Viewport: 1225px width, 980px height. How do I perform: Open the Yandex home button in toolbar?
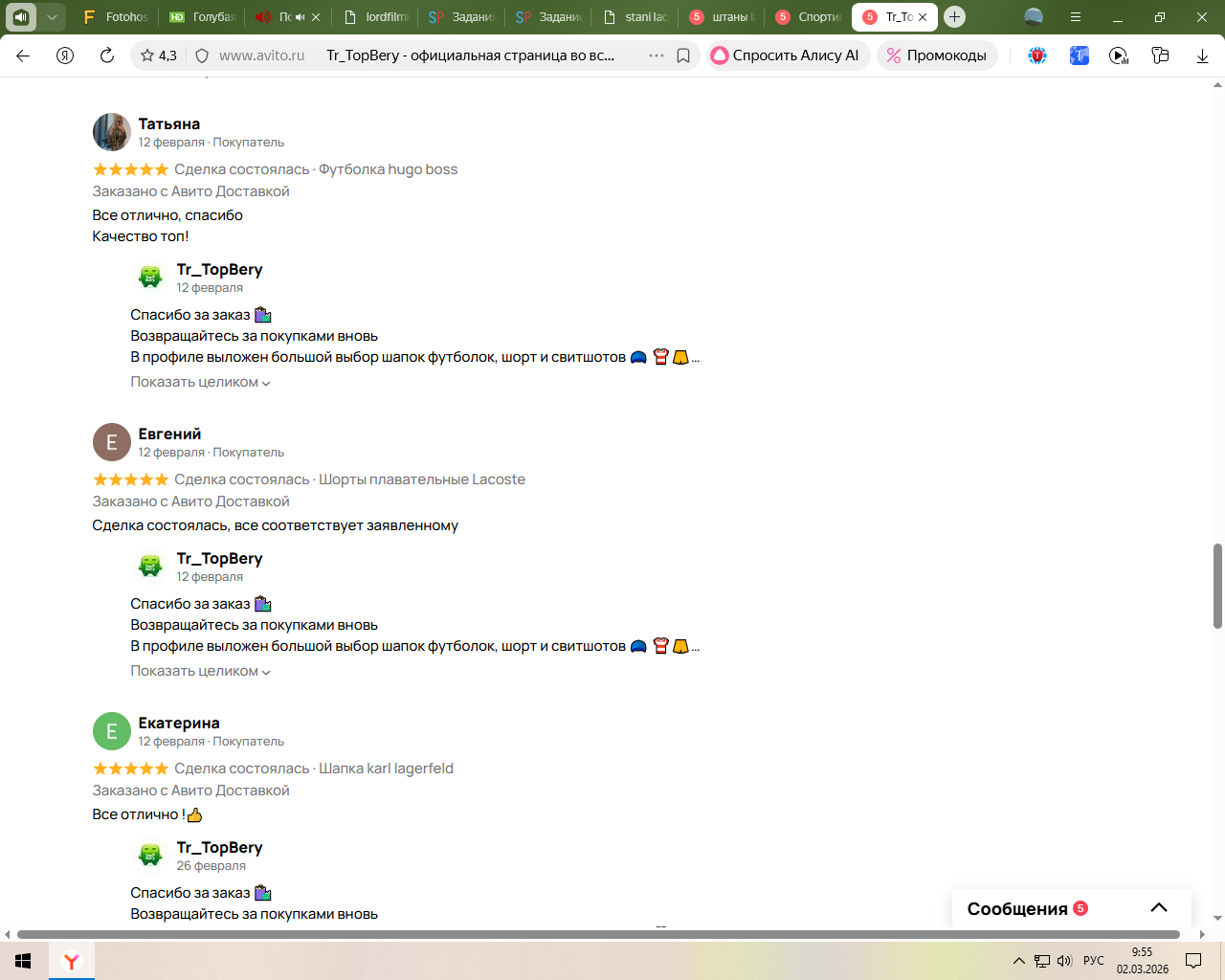65,56
